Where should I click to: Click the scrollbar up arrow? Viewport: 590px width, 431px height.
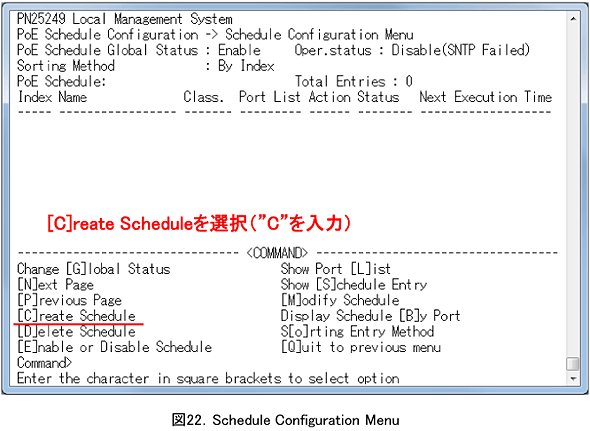pos(573,18)
